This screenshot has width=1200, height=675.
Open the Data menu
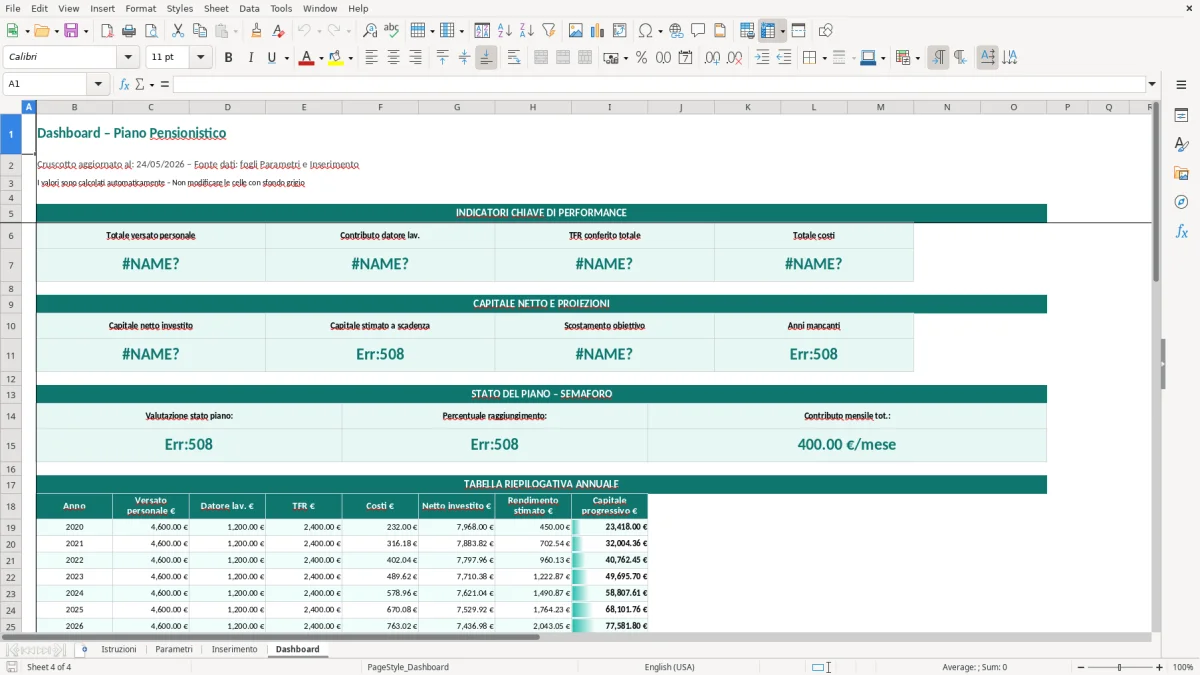click(x=249, y=8)
